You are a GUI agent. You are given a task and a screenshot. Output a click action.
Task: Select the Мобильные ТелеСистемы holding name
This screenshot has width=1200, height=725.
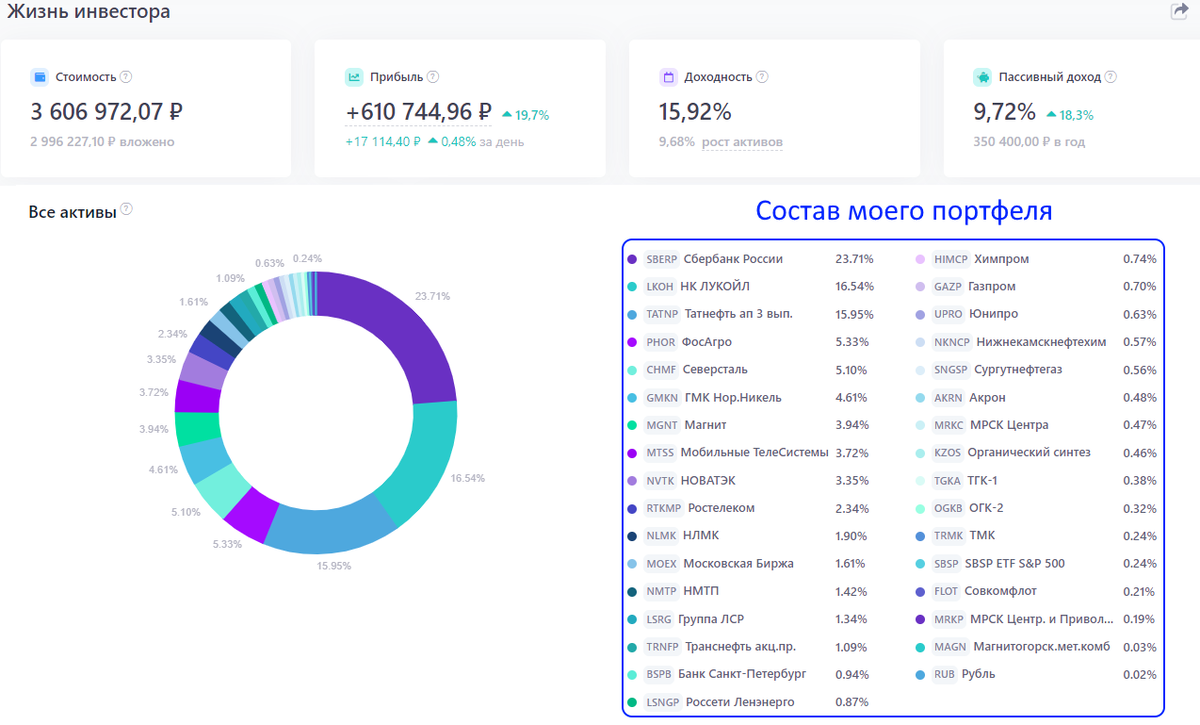(755, 453)
